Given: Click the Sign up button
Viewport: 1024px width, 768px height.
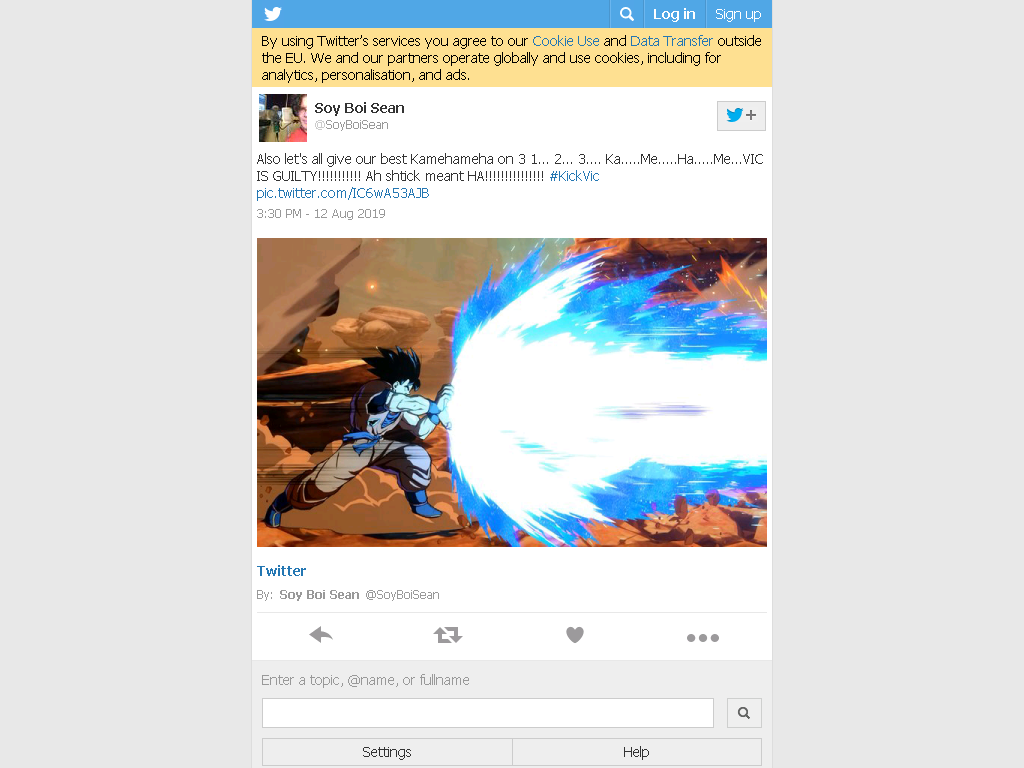Looking at the screenshot, I should [738, 14].
